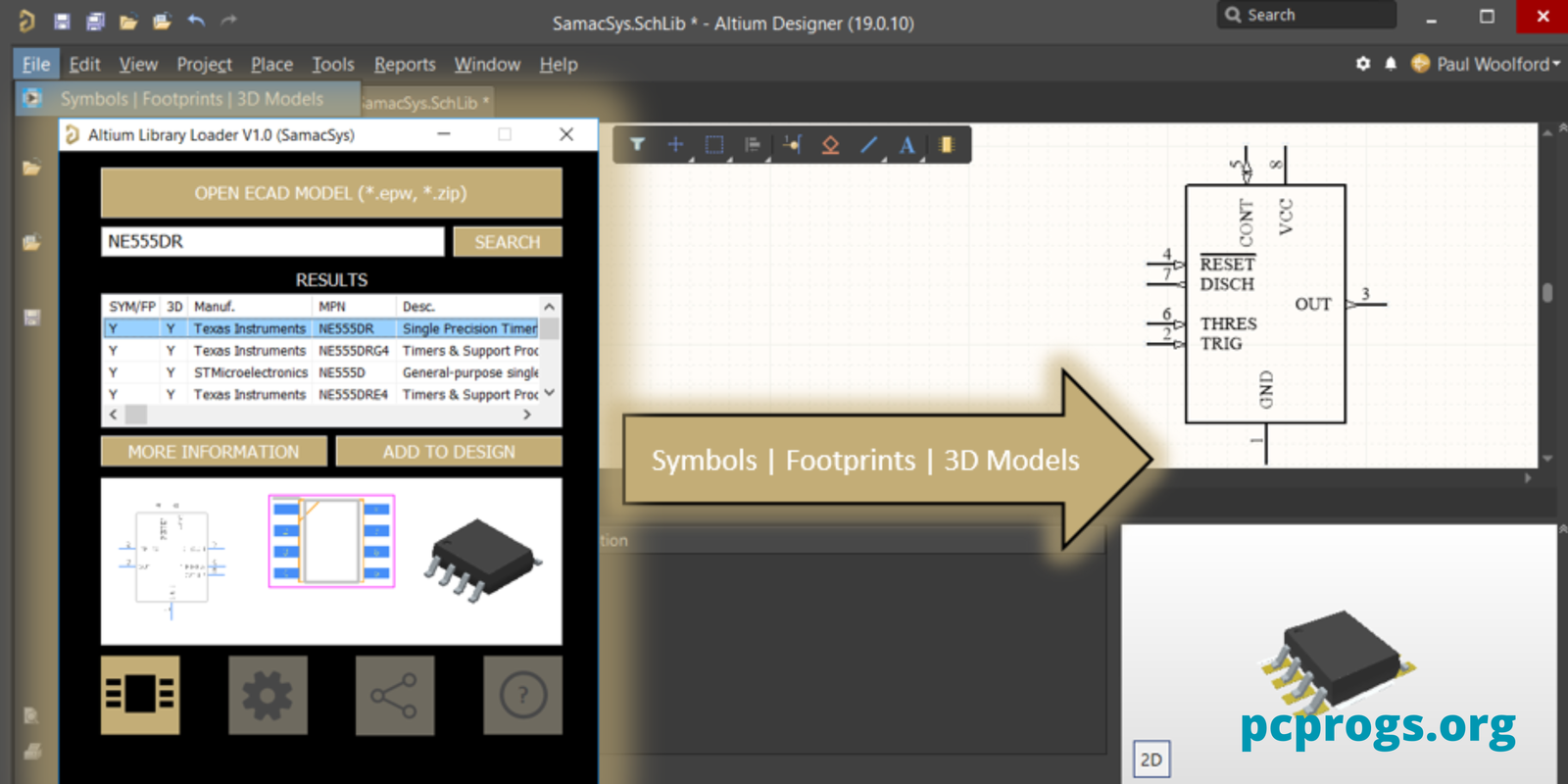
Task: Choose the rectangle selection tool
Action: tap(714, 145)
